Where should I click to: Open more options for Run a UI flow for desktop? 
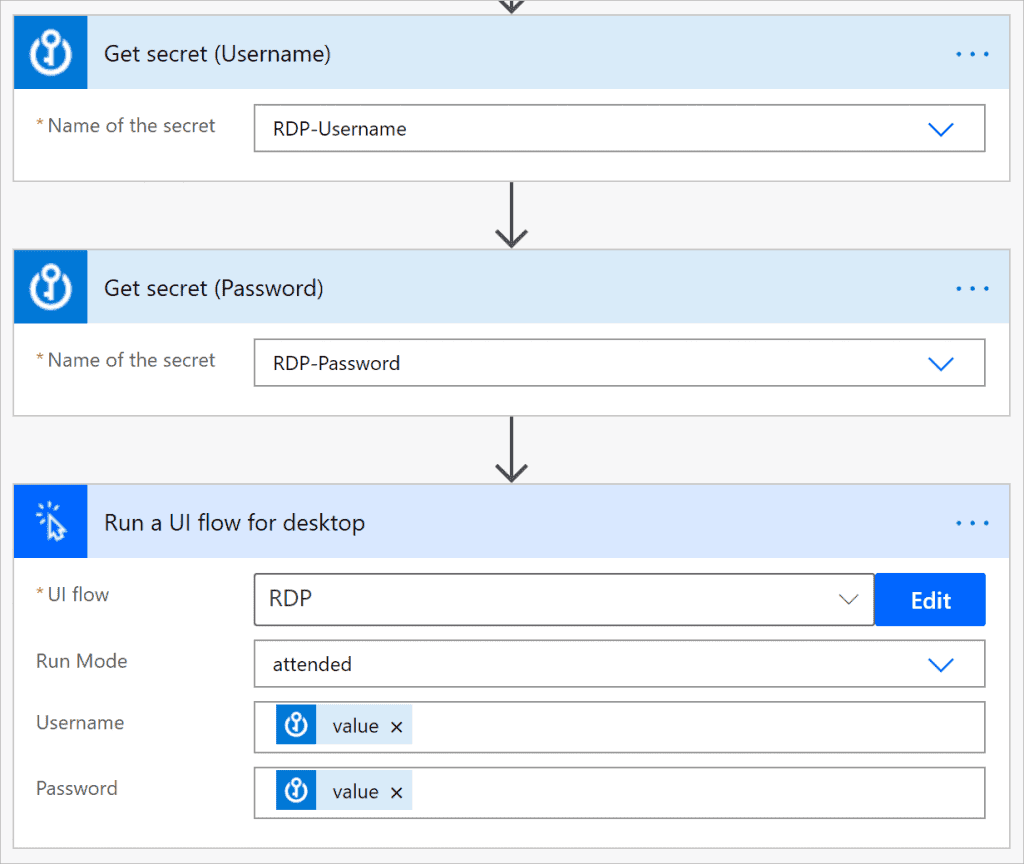972,523
